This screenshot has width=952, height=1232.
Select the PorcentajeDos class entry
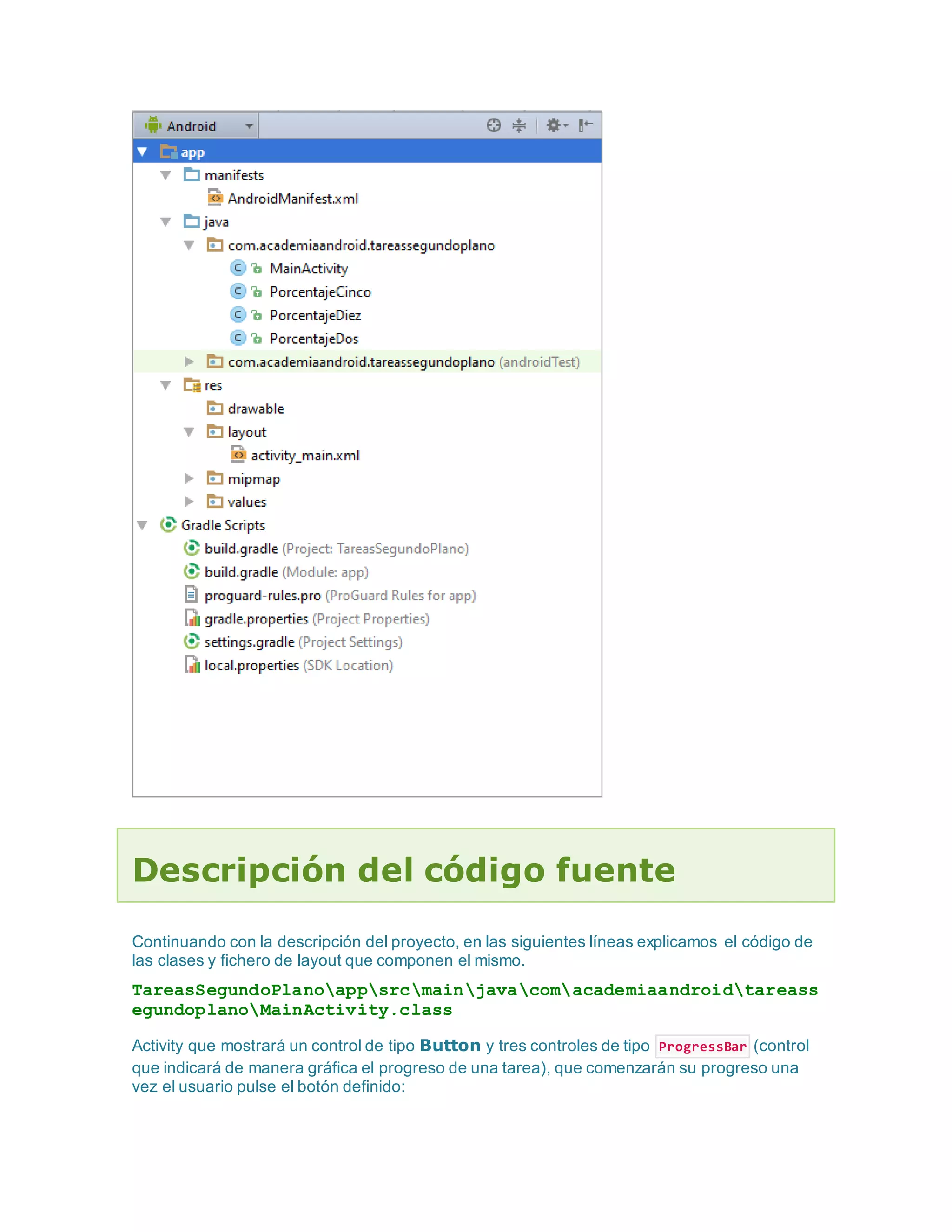[314, 338]
